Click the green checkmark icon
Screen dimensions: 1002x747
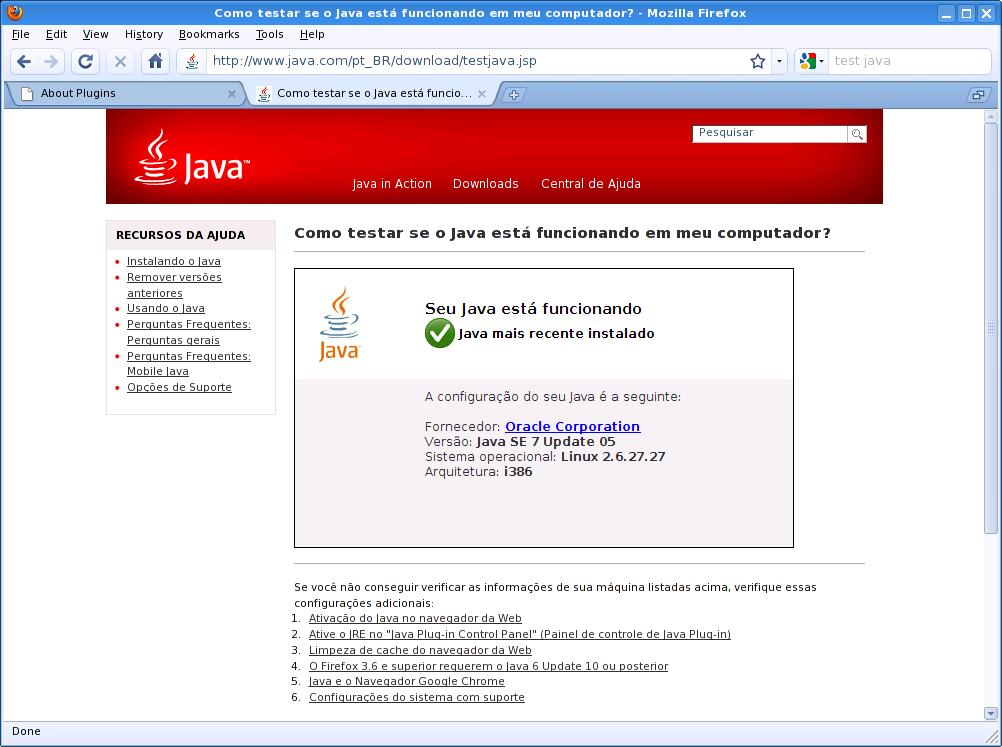click(x=440, y=334)
